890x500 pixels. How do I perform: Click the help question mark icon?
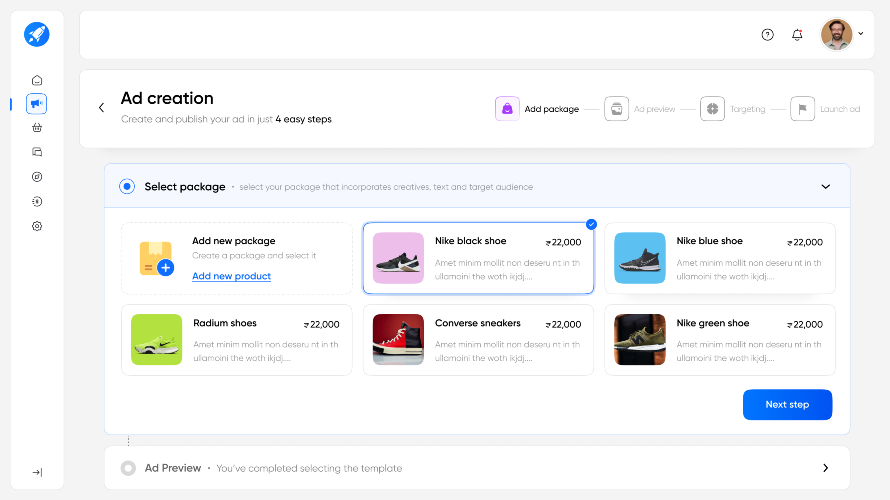767,35
